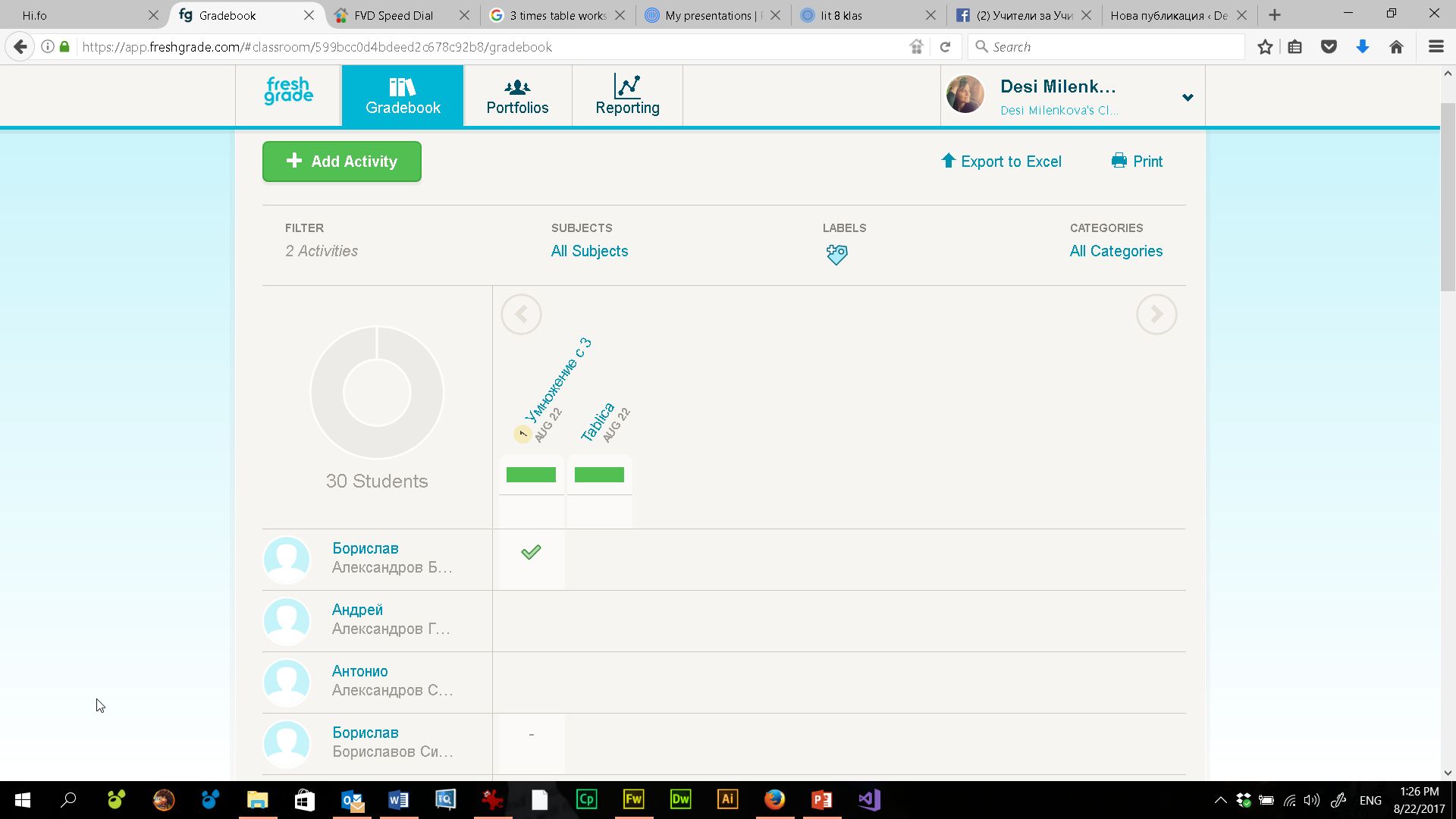Click the Print printer icon
1456x819 pixels.
(1119, 161)
